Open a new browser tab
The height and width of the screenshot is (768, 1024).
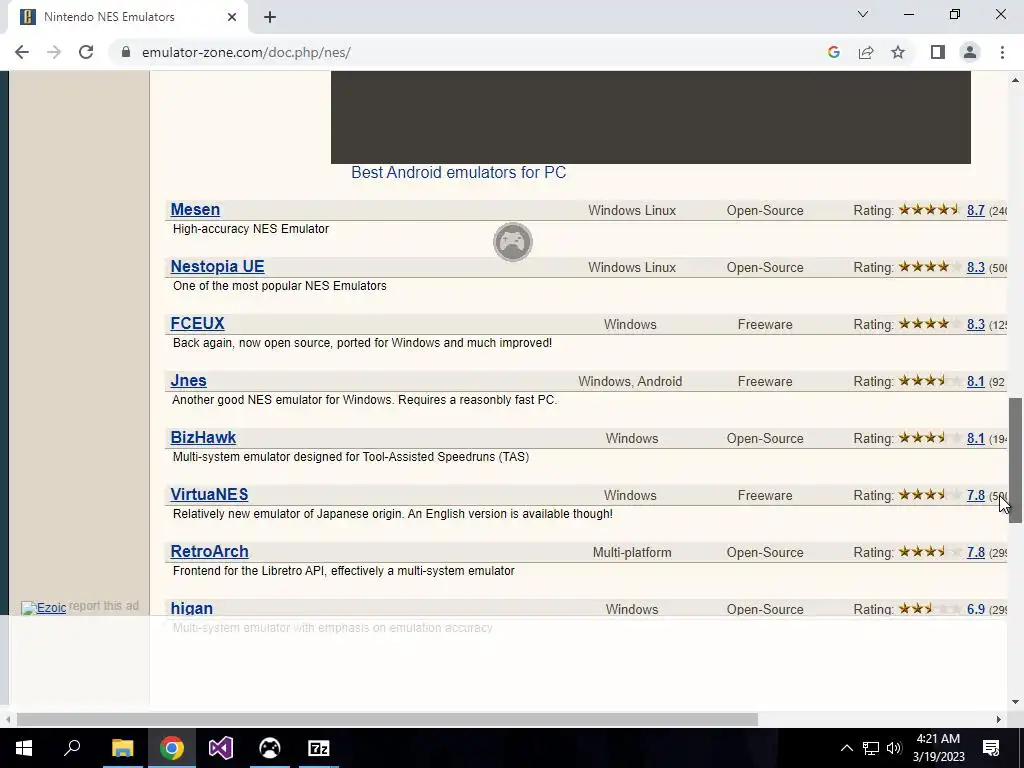tap(270, 17)
